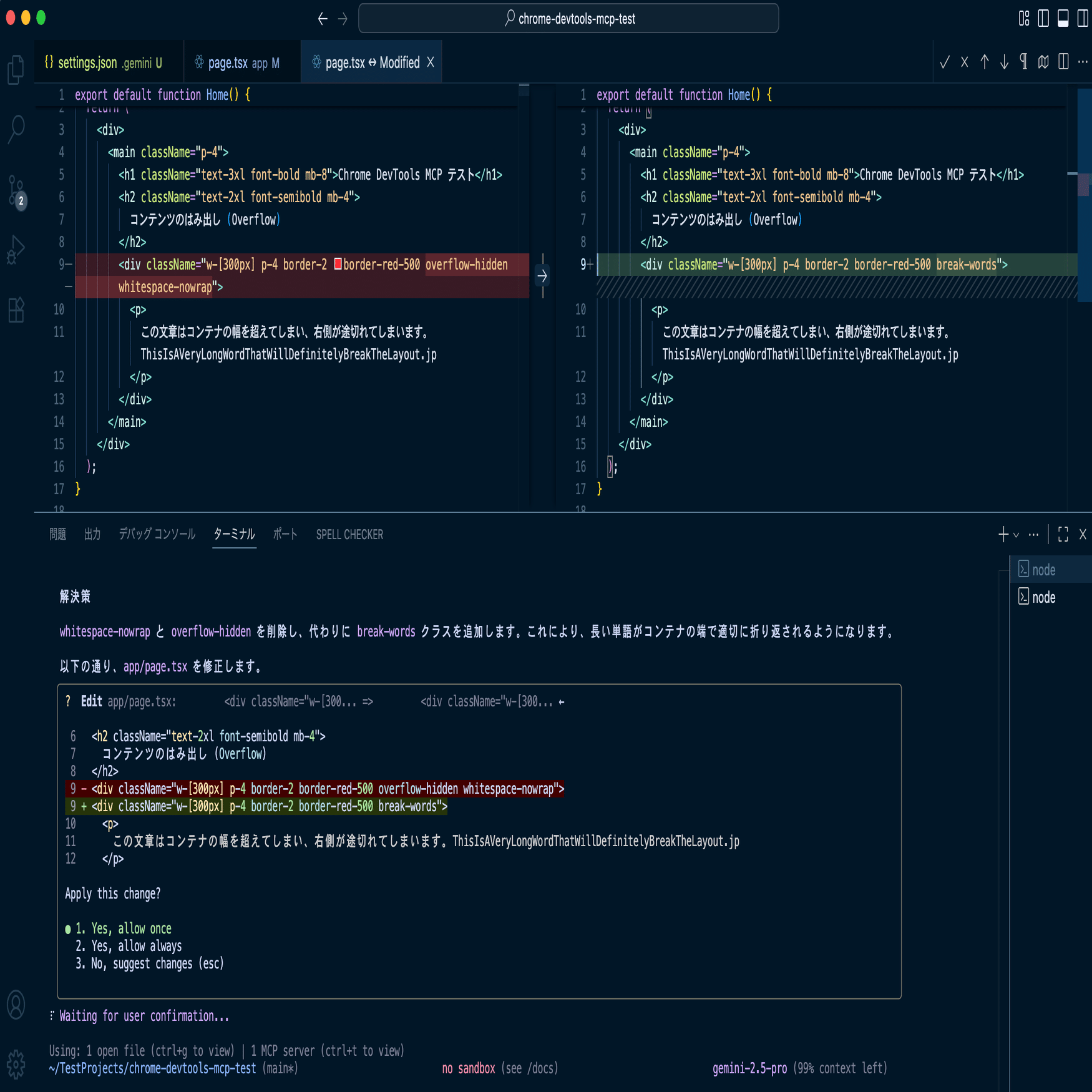
Task: Click the chrome-devtools-mcp-test command center bar
Action: [x=568, y=19]
